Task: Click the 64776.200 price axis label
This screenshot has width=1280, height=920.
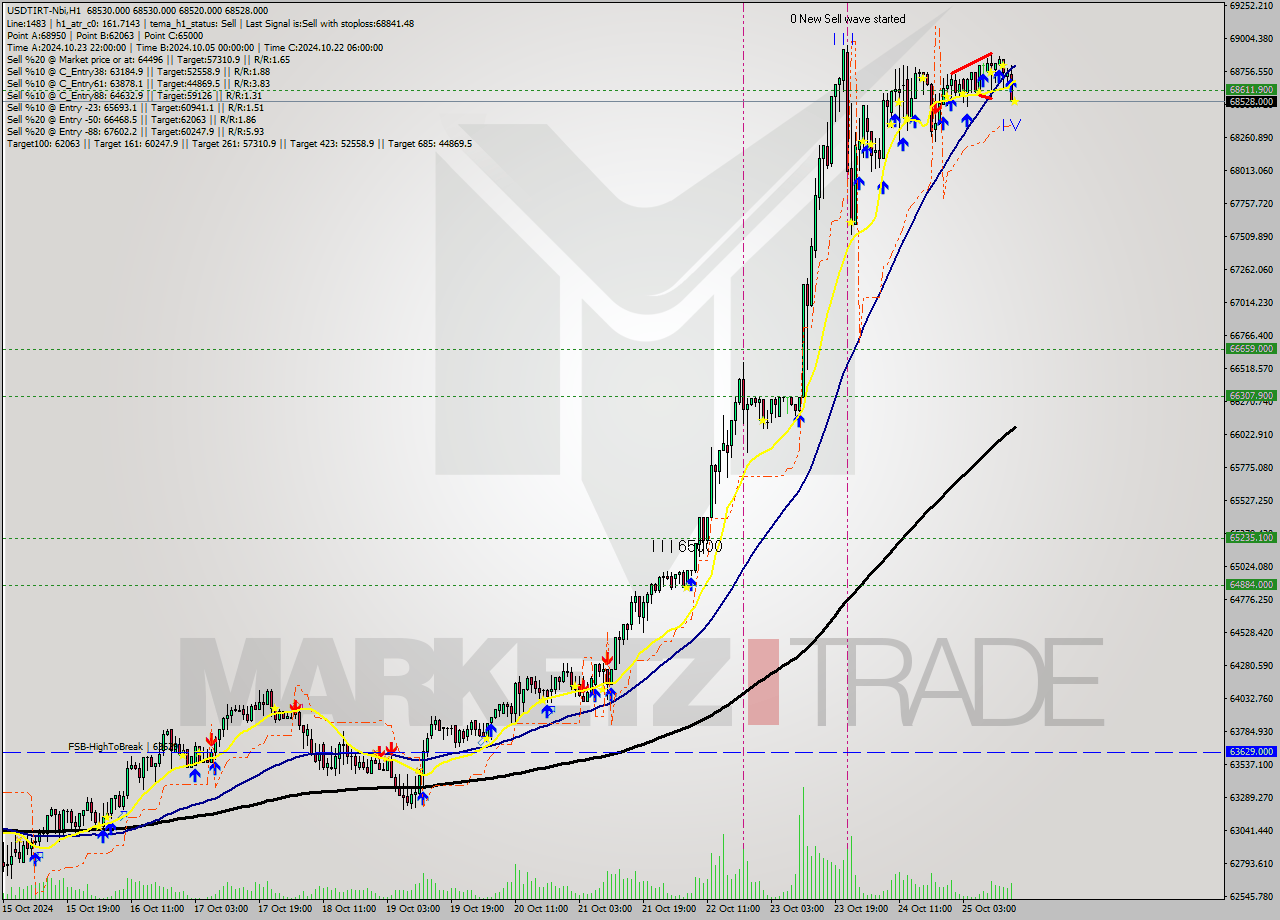Action: [x=1251, y=599]
